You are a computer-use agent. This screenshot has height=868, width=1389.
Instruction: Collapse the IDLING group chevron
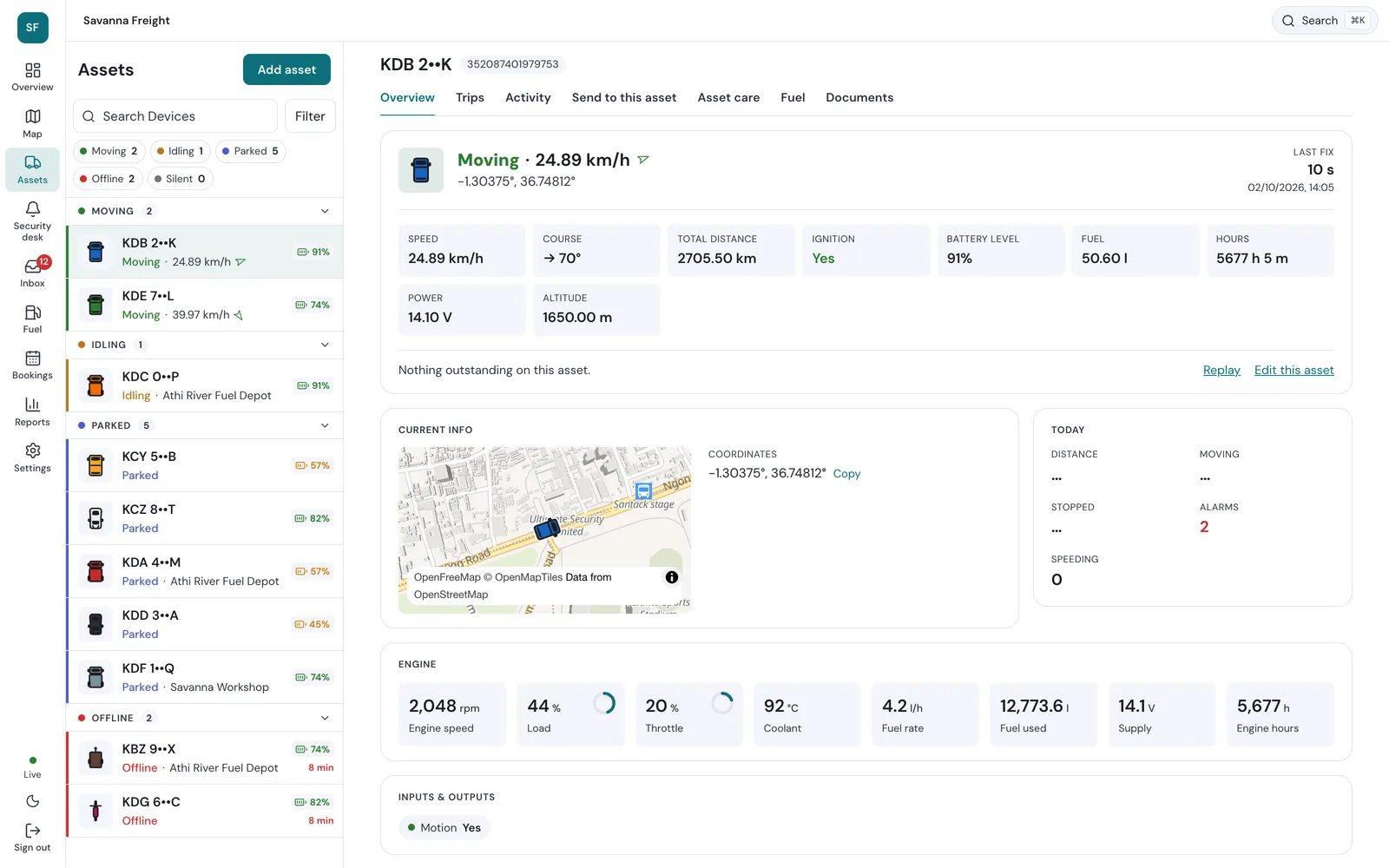[x=325, y=345]
